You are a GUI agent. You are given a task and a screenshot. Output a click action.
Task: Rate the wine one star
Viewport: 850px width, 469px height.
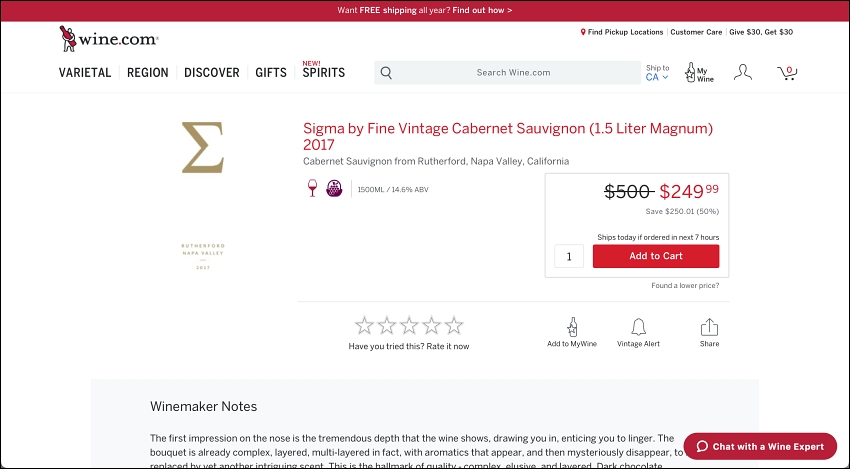click(364, 325)
